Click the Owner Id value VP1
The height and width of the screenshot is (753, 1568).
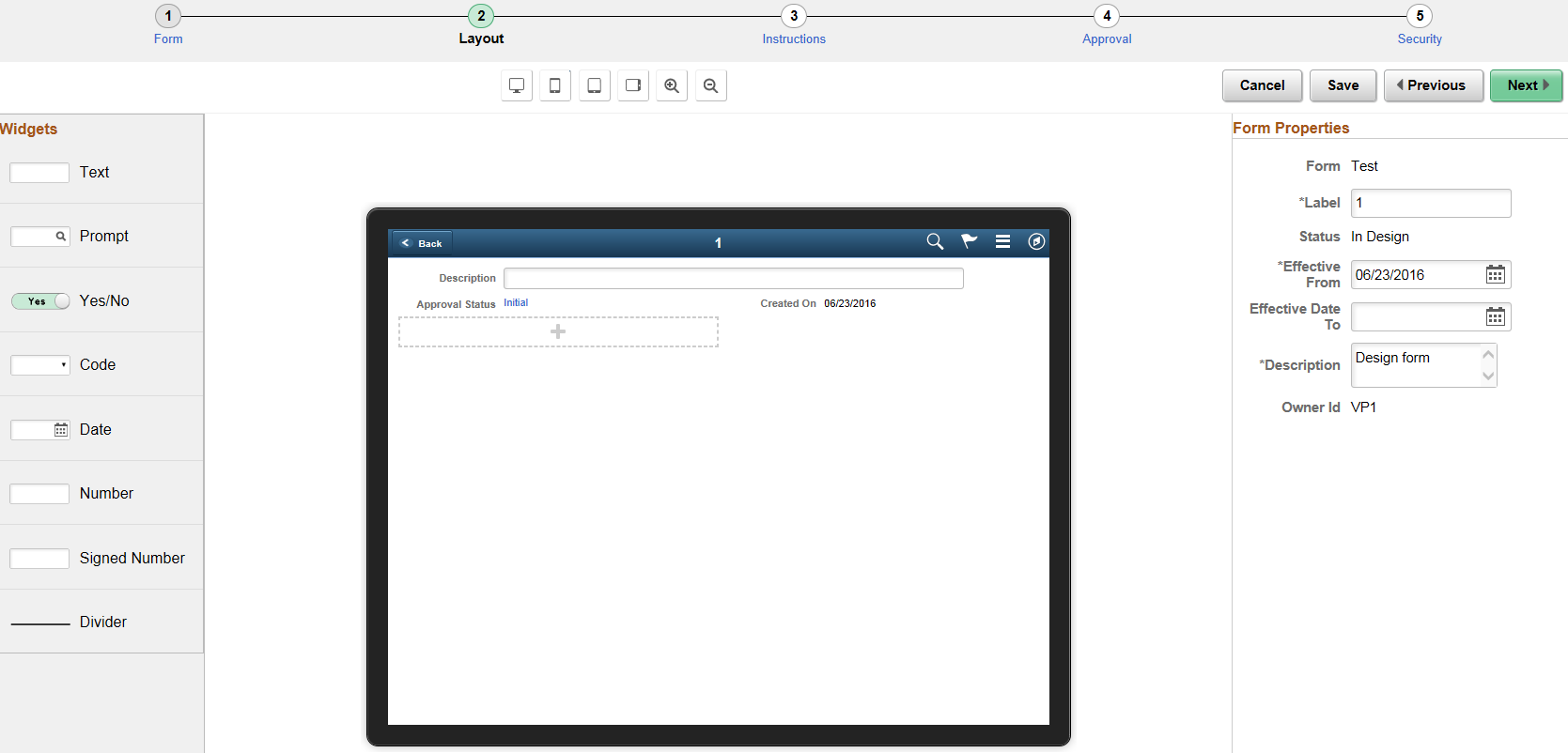(1363, 407)
